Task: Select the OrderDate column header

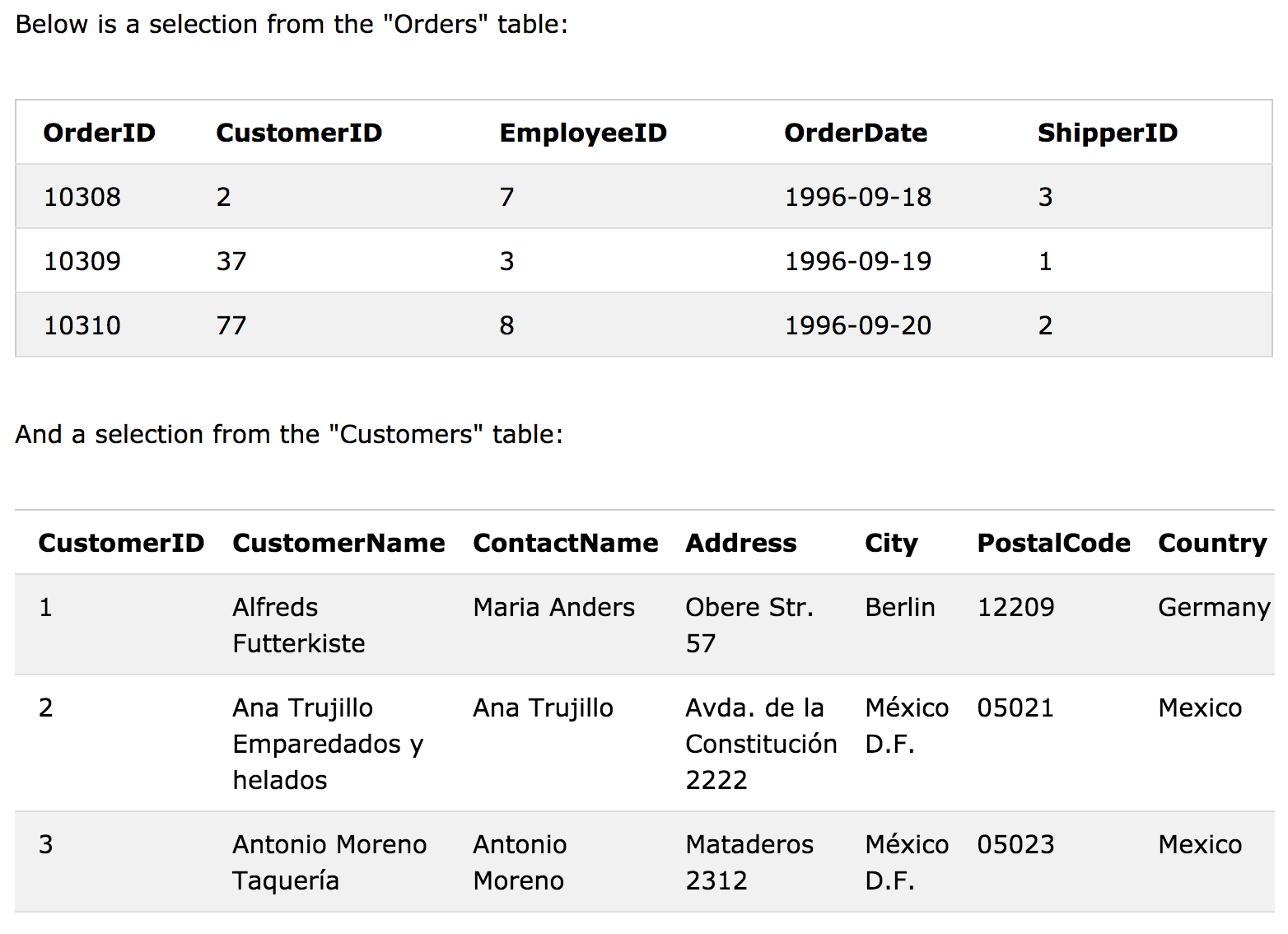Action: coord(855,133)
